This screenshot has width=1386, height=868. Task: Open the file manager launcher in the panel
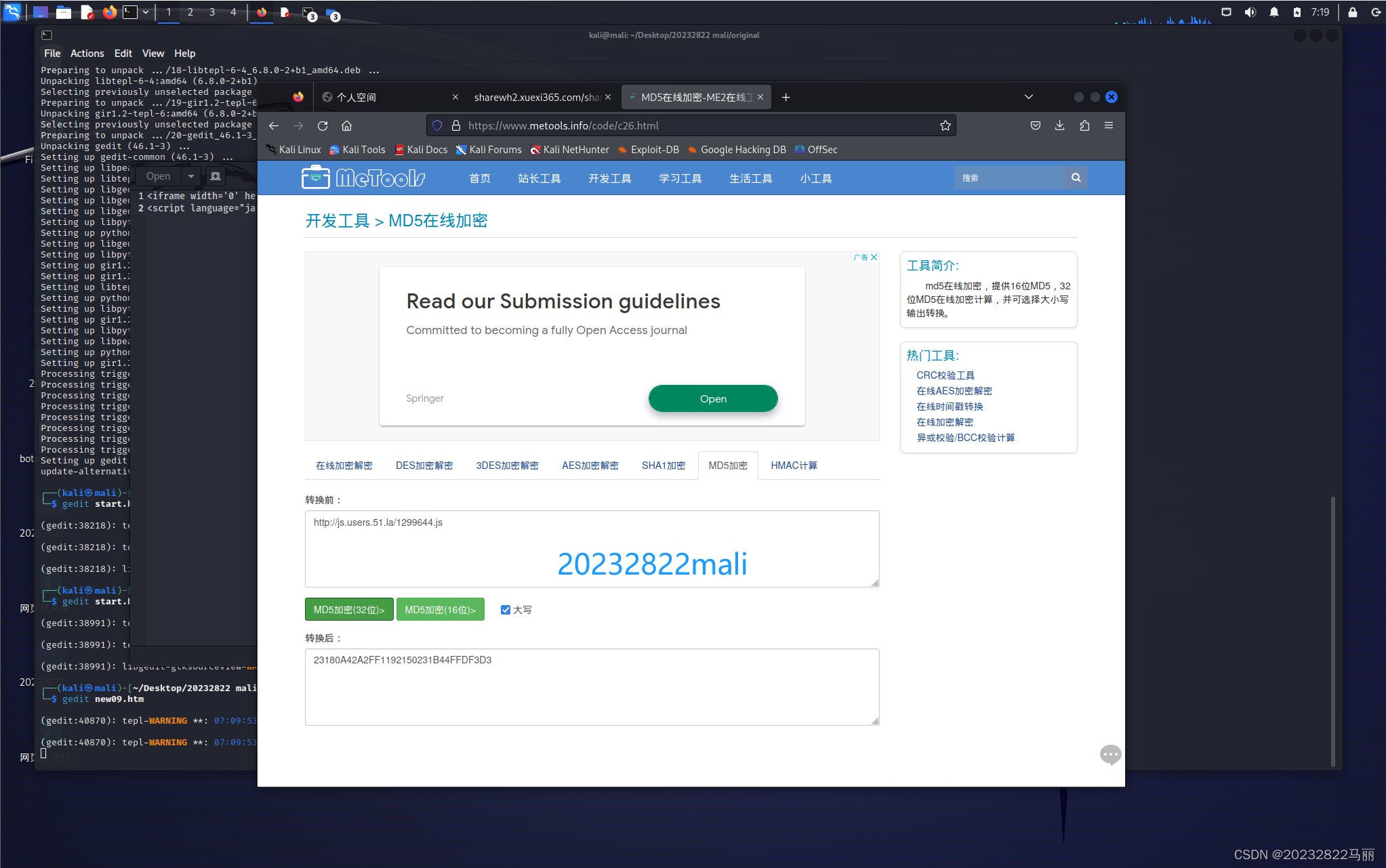64,12
